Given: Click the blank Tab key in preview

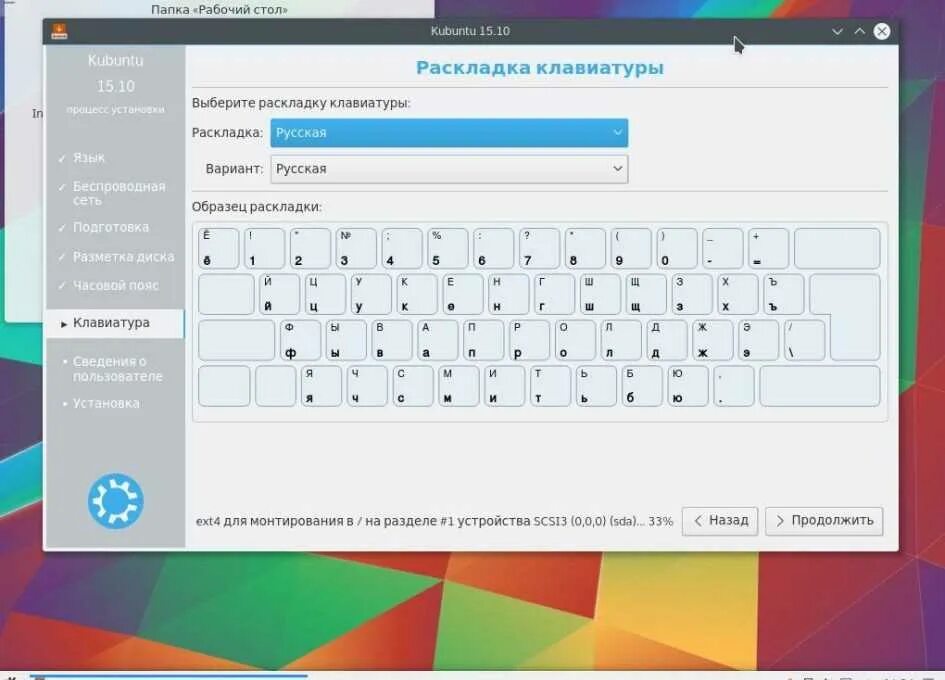Looking at the screenshot, I should (226, 294).
